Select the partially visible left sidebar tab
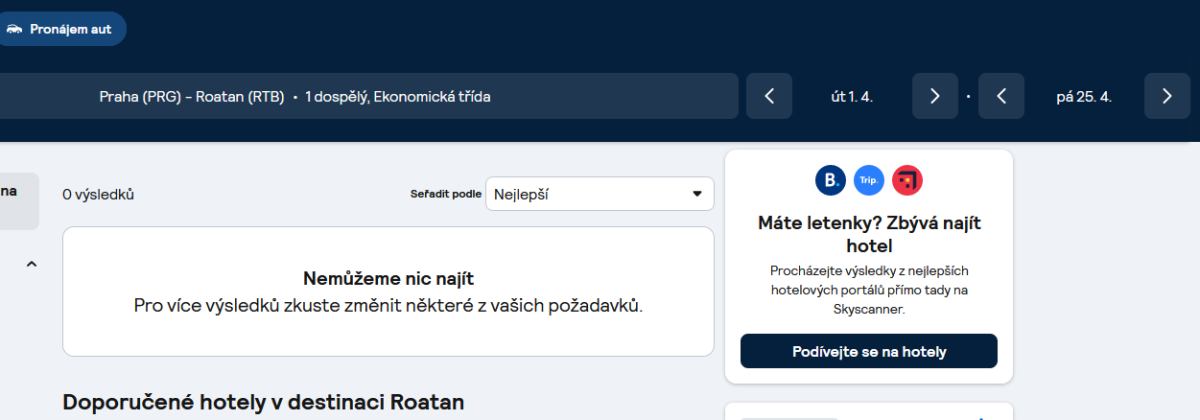The width and height of the screenshot is (1200, 420). point(18,200)
